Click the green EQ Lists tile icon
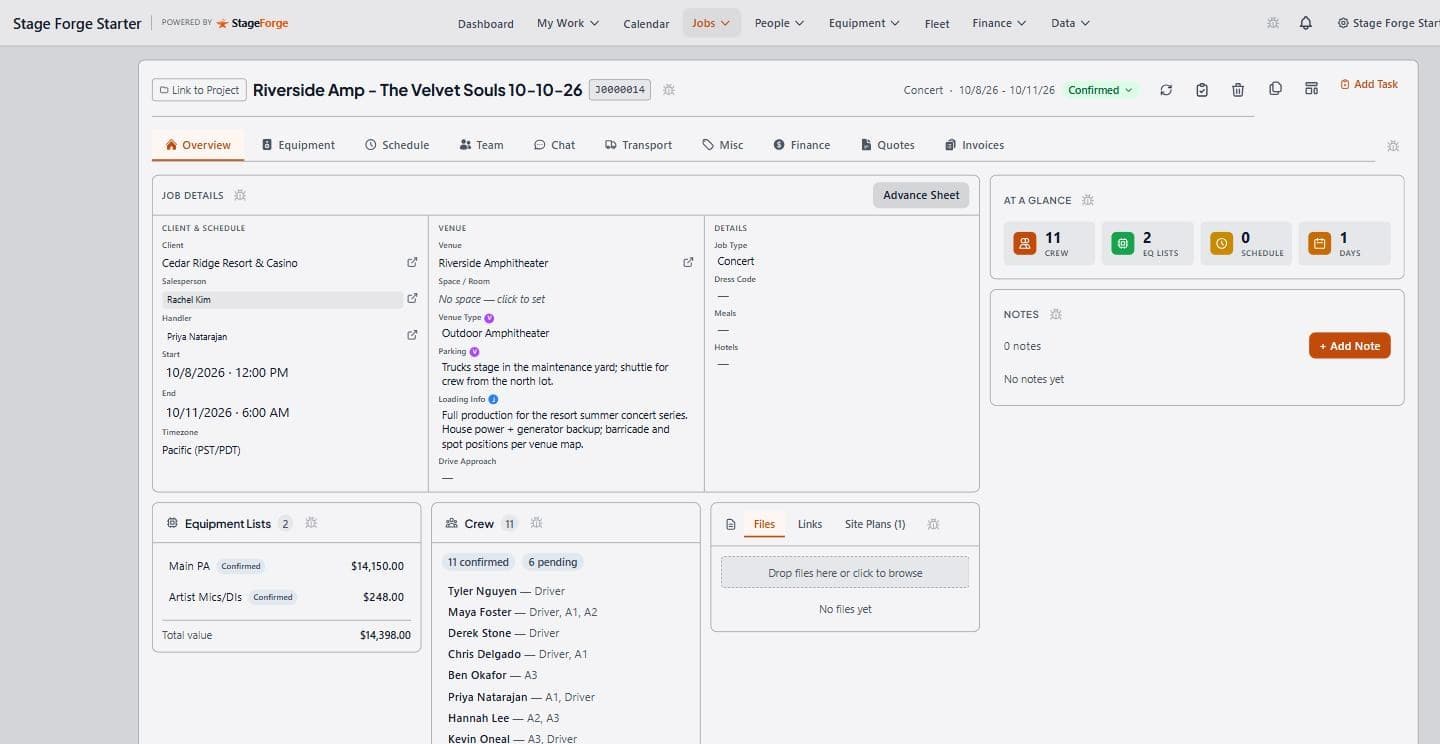1440x744 pixels. 1123,243
